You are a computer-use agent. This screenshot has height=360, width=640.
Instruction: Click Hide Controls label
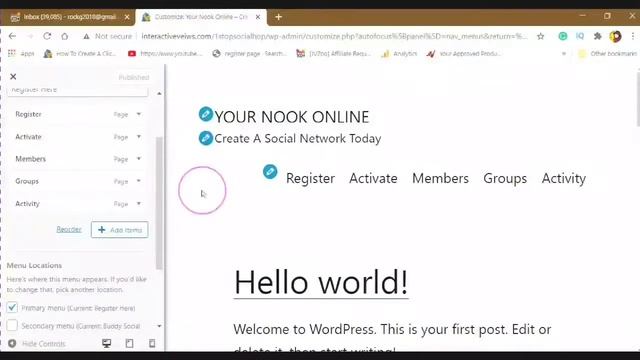tap(44, 344)
